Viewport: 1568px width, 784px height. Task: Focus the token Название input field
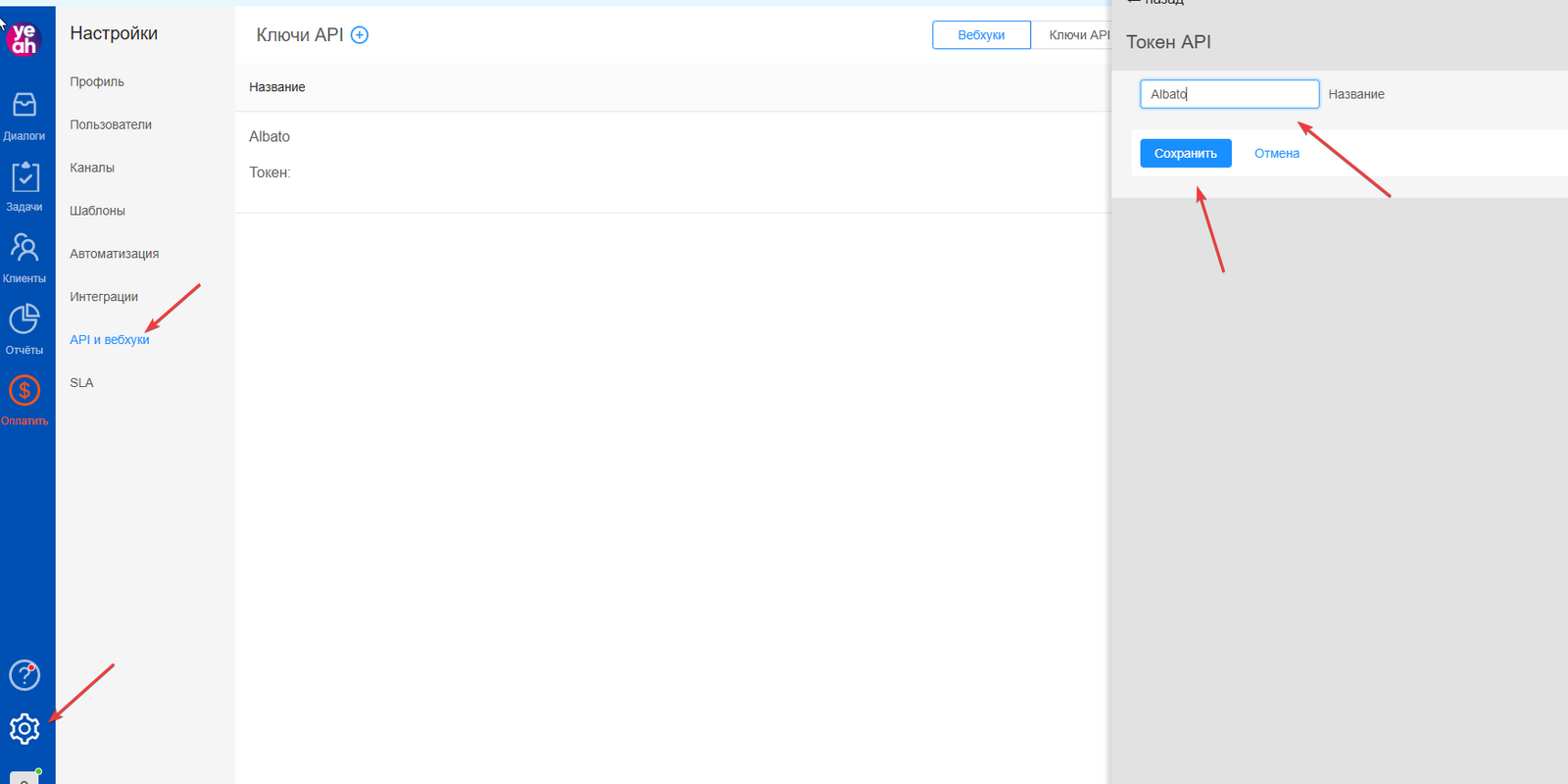point(1229,94)
